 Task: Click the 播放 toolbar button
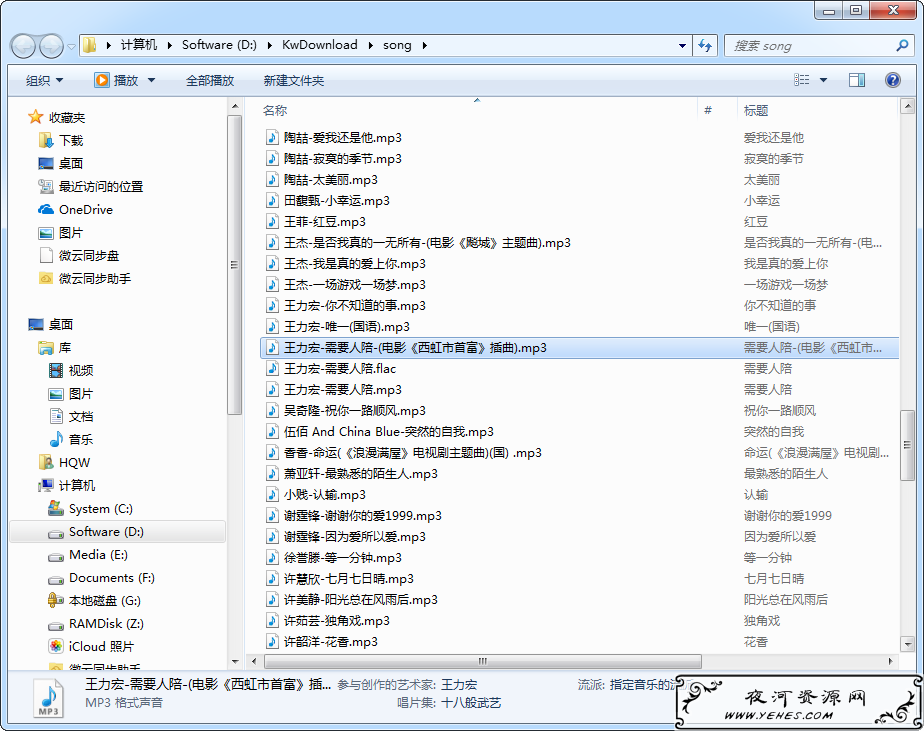117,80
